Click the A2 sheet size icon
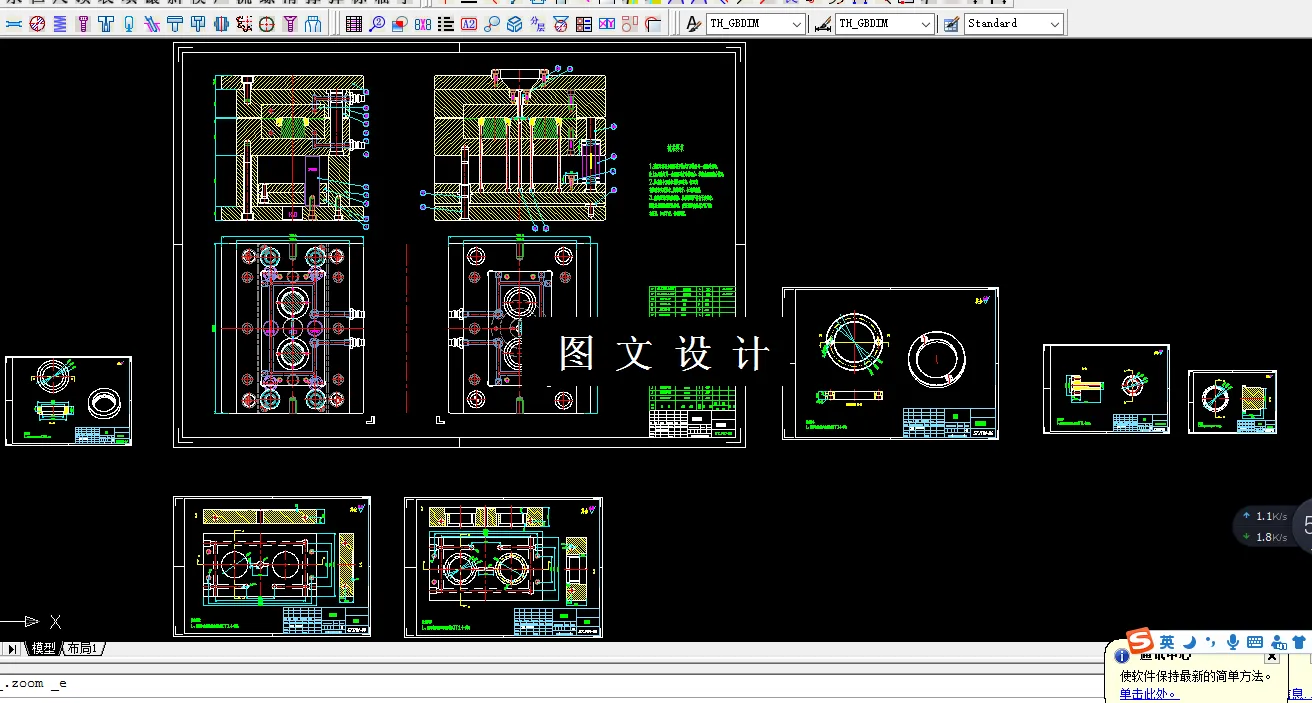Screen dimensions: 1312x703 469,23
